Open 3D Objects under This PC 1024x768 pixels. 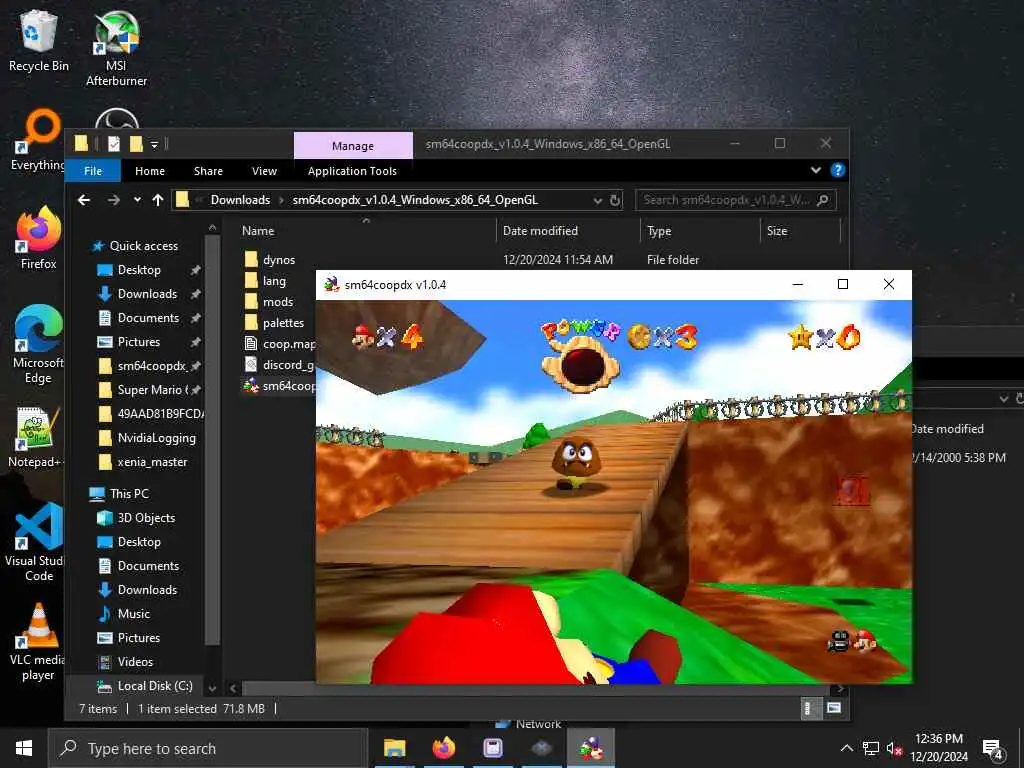point(146,518)
